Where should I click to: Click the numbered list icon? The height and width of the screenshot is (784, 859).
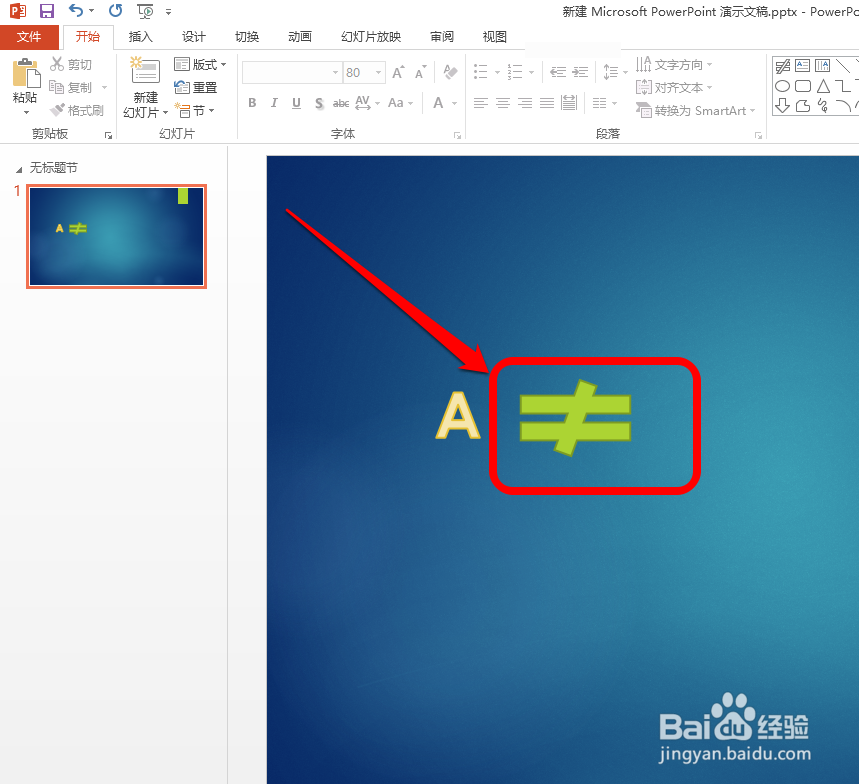[x=515, y=72]
